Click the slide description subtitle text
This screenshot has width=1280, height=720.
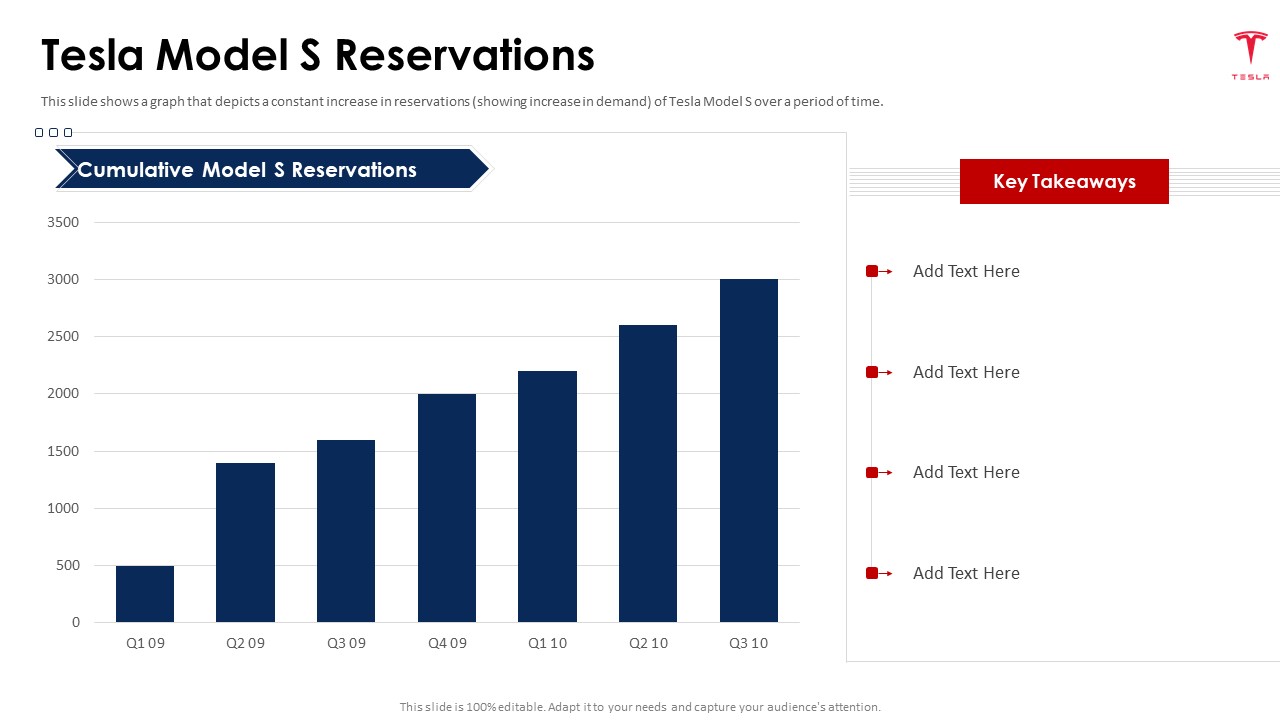[462, 101]
